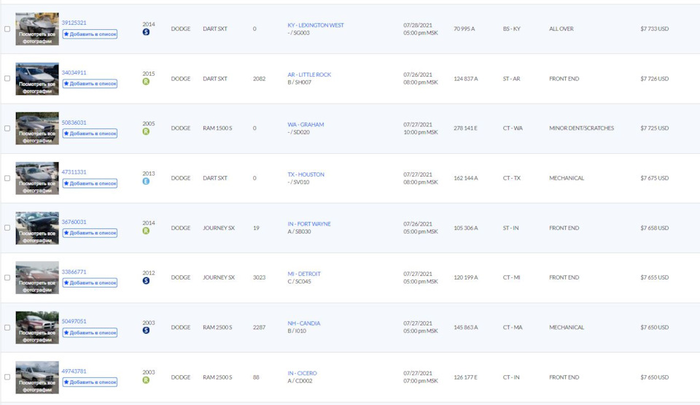Click the R badge under year 2005

(146, 131)
